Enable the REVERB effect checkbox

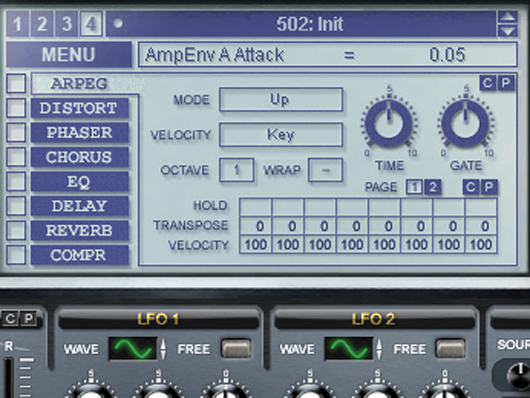[16, 230]
